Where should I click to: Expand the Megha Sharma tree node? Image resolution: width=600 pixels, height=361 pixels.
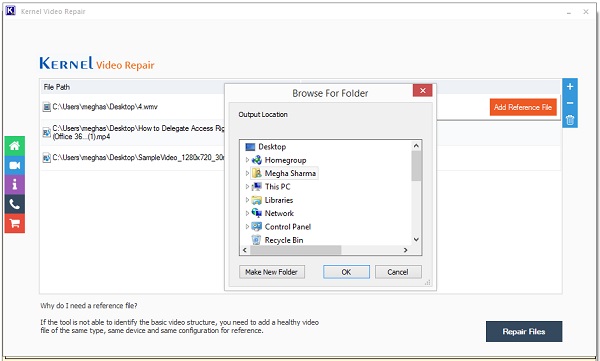click(x=247, y=173)
